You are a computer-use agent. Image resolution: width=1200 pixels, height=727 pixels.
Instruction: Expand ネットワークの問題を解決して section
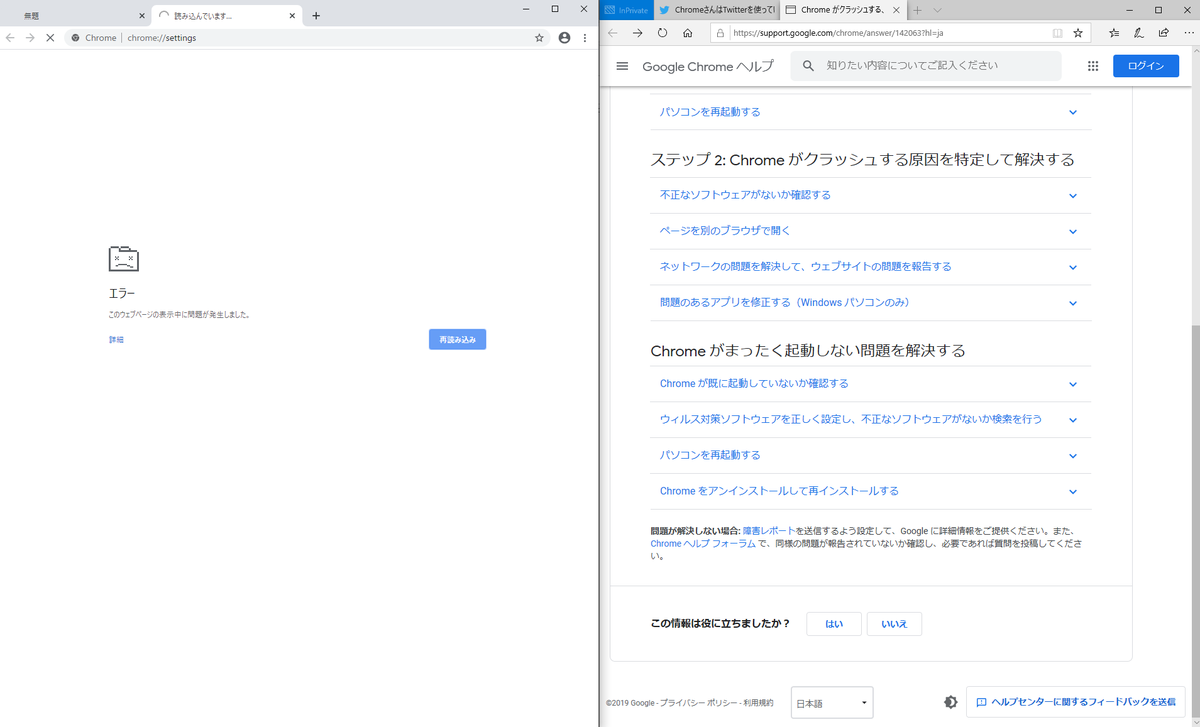coord(870,267)
